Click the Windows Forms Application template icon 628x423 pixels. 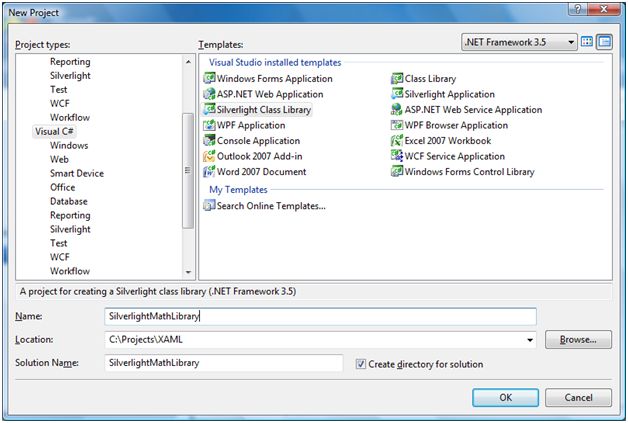click(209, 78)
